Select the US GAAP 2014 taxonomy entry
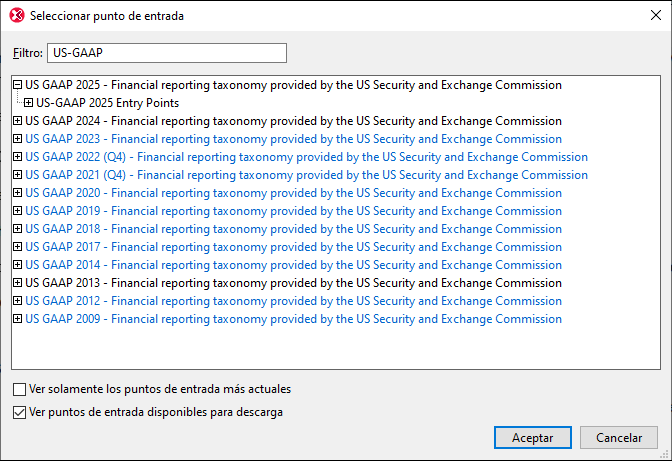Image resolution: width=672 pixels, height=461 pixels. (x=293, y=265)
